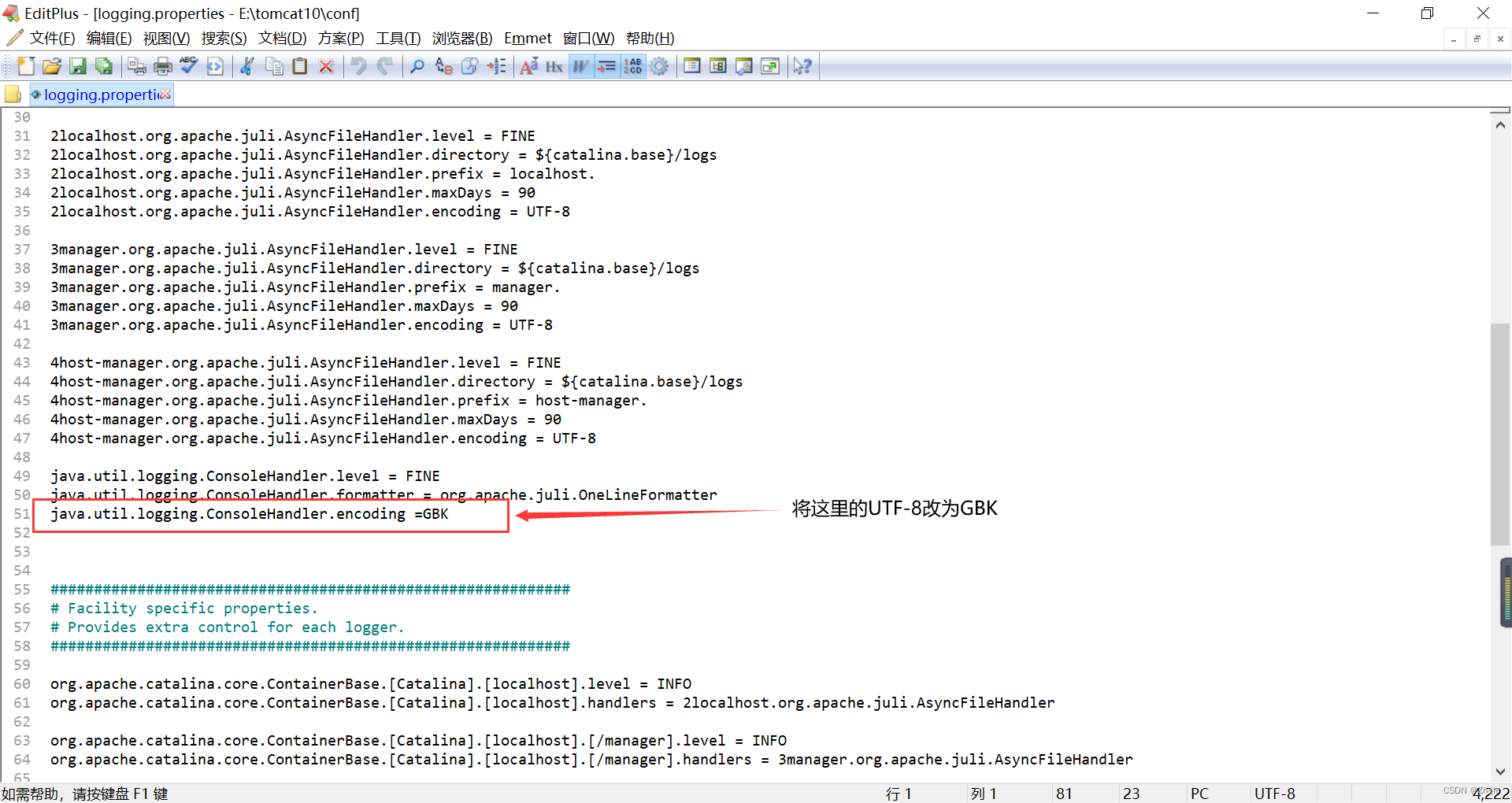Toggle auto indent on the toolbar

point(606,66)
